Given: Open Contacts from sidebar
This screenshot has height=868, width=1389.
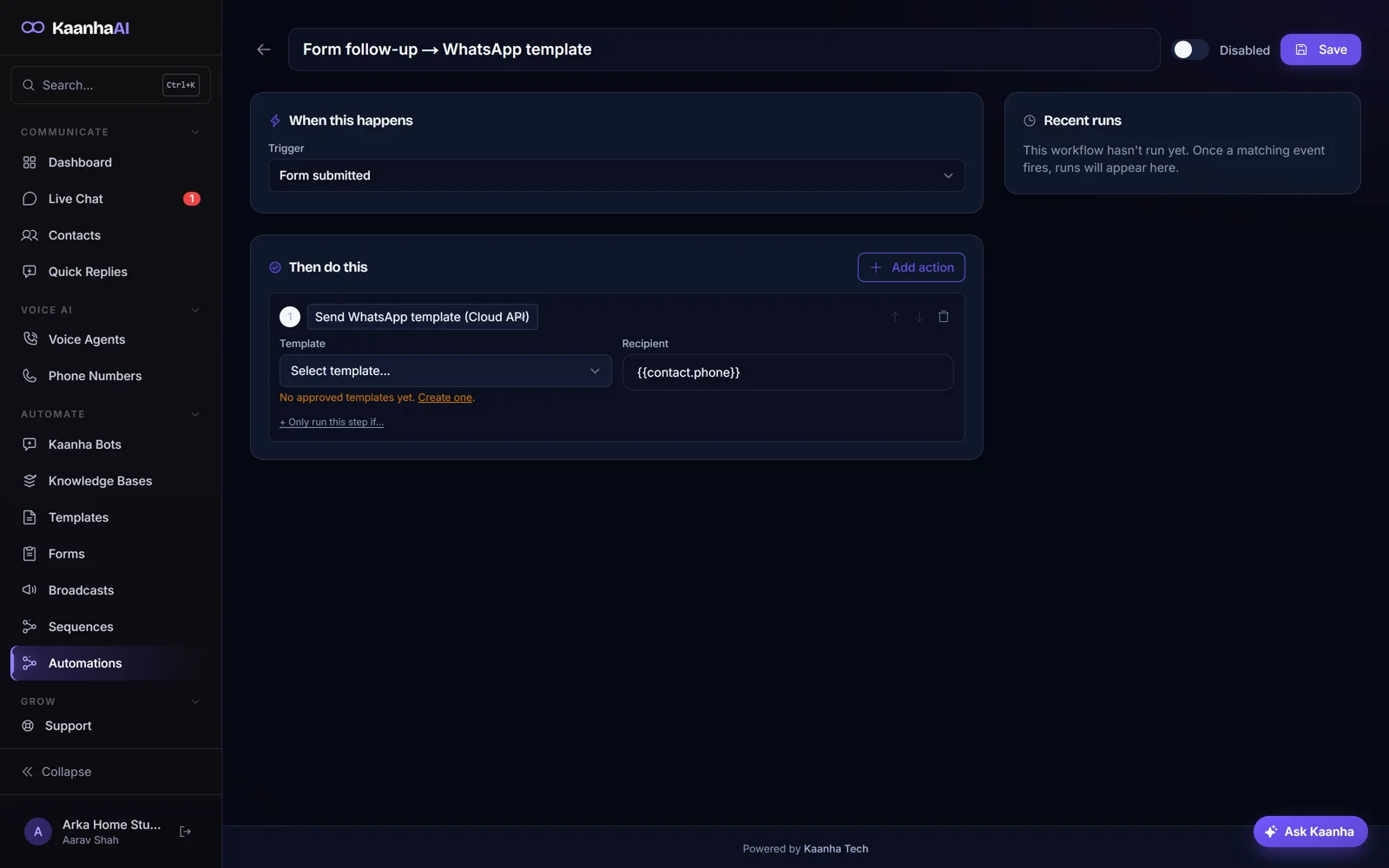Looking at the screenshot, I should [110, 235].
